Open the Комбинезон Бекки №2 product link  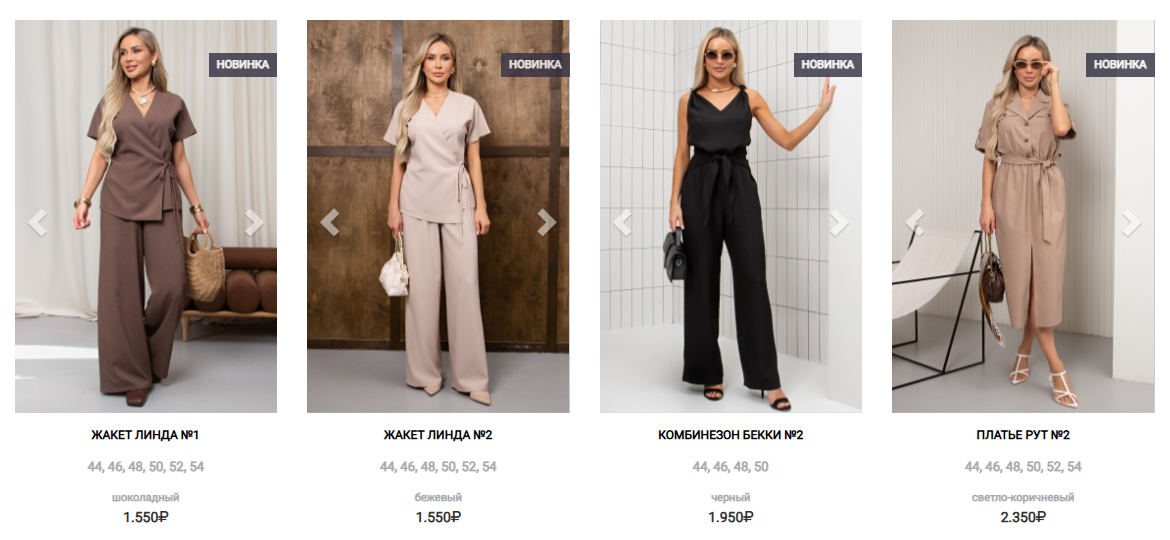(731, 435)
